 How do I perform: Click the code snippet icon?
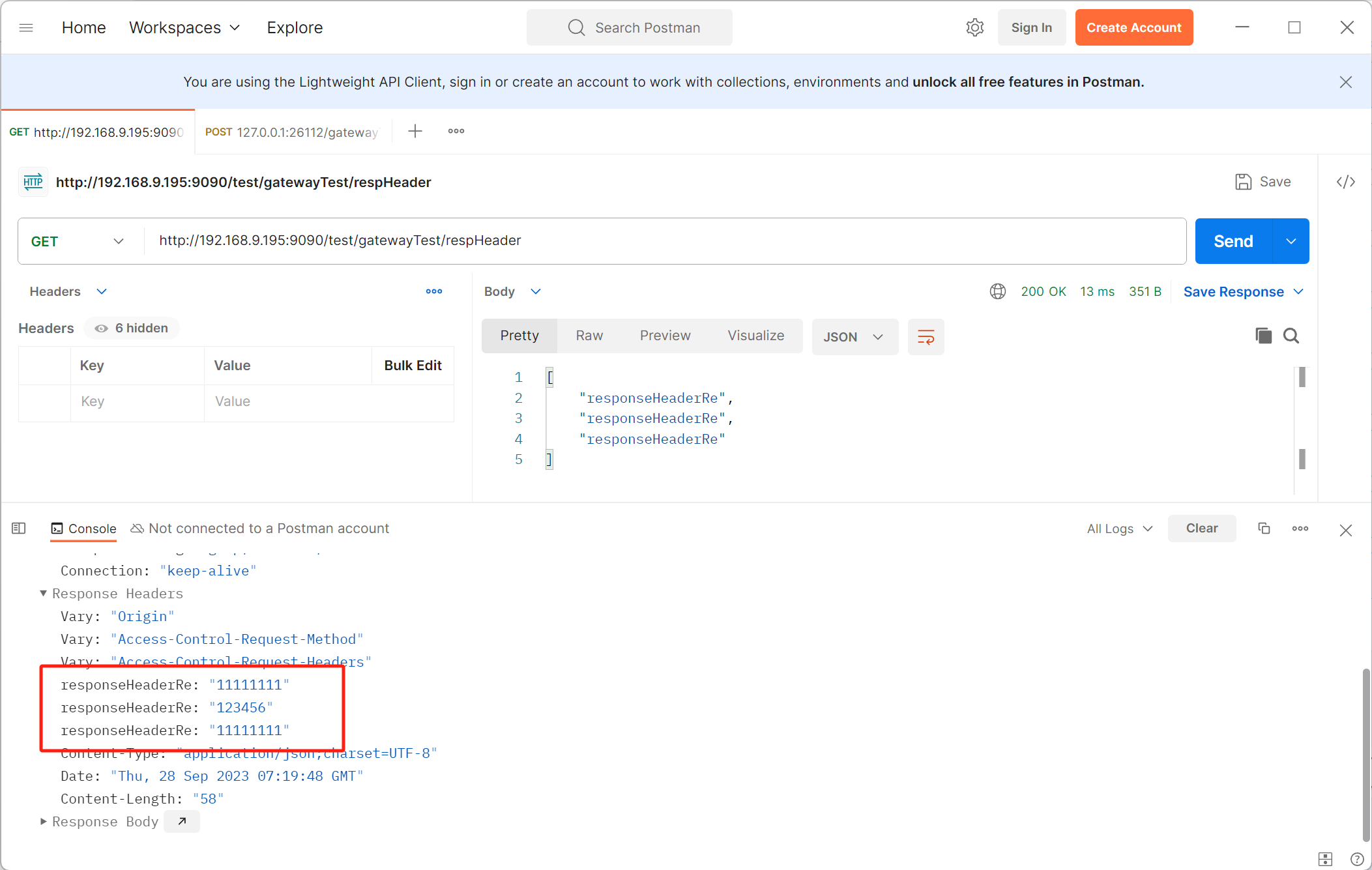[x=1345, y=182]
